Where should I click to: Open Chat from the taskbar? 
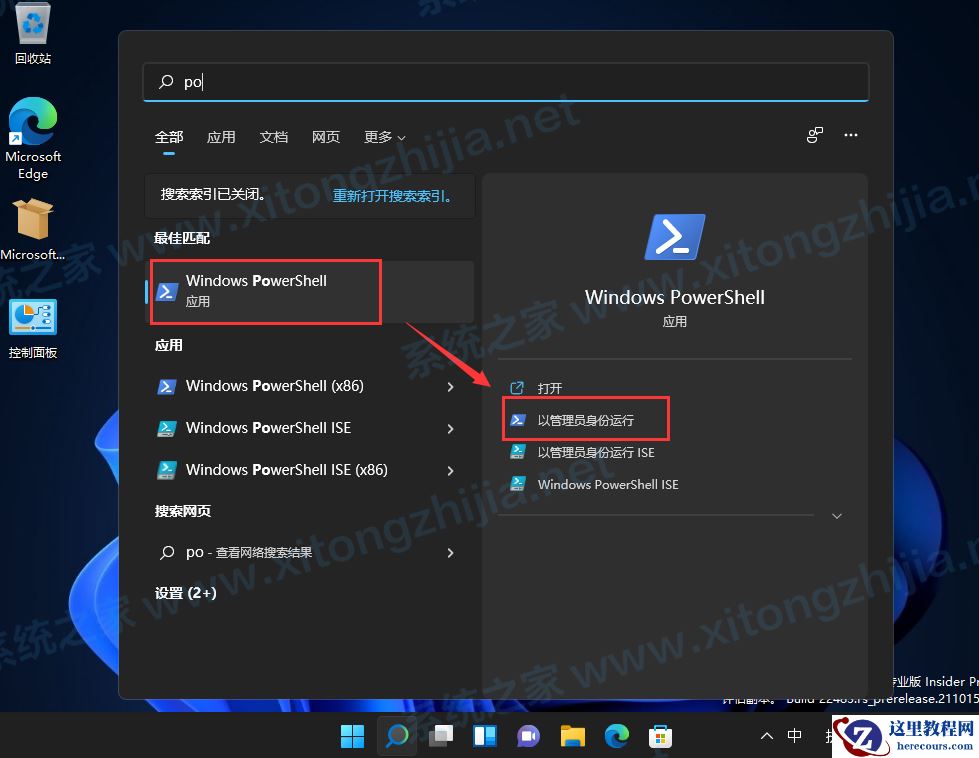tap(528, 736)
